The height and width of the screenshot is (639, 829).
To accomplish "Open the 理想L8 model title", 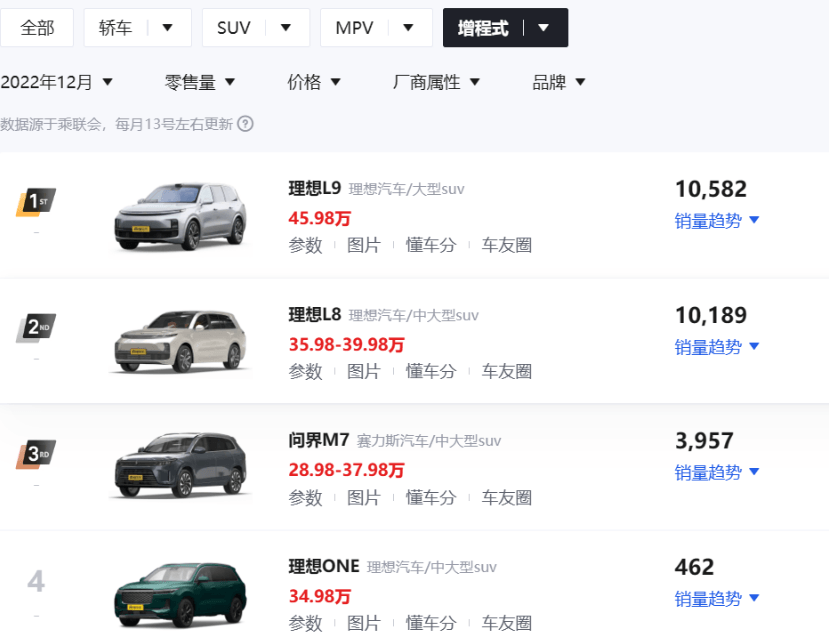I will (x=315, y=314).
